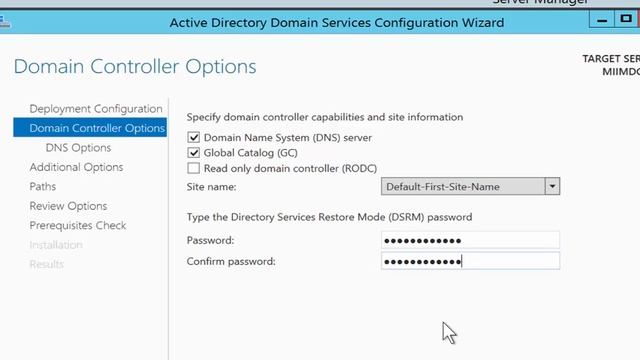Go to Deployment Configuration step

pyautogui.click(x=96, y=109)
